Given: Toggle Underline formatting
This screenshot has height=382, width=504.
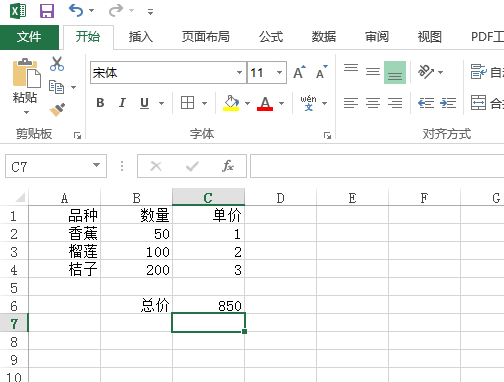Looking at the screenshot, I should pos(144,103).
